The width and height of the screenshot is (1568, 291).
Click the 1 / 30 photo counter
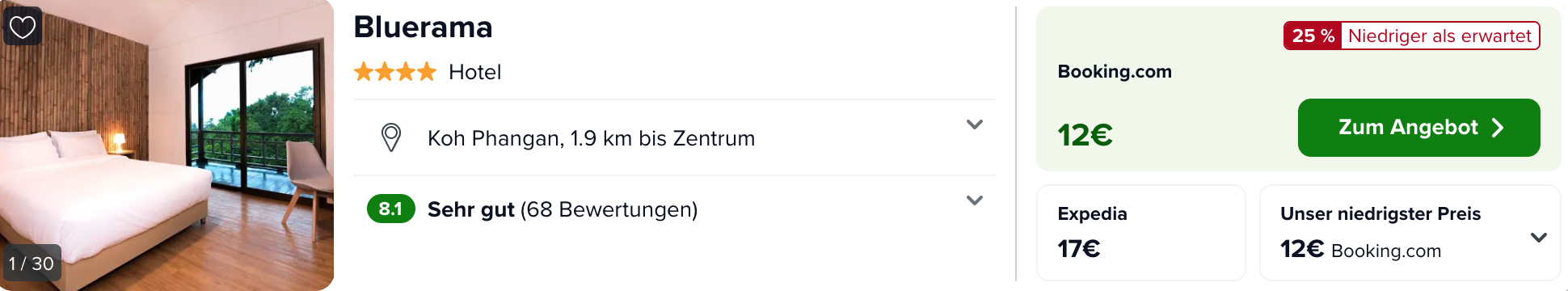pyautogui.click(x=31, y=264)
